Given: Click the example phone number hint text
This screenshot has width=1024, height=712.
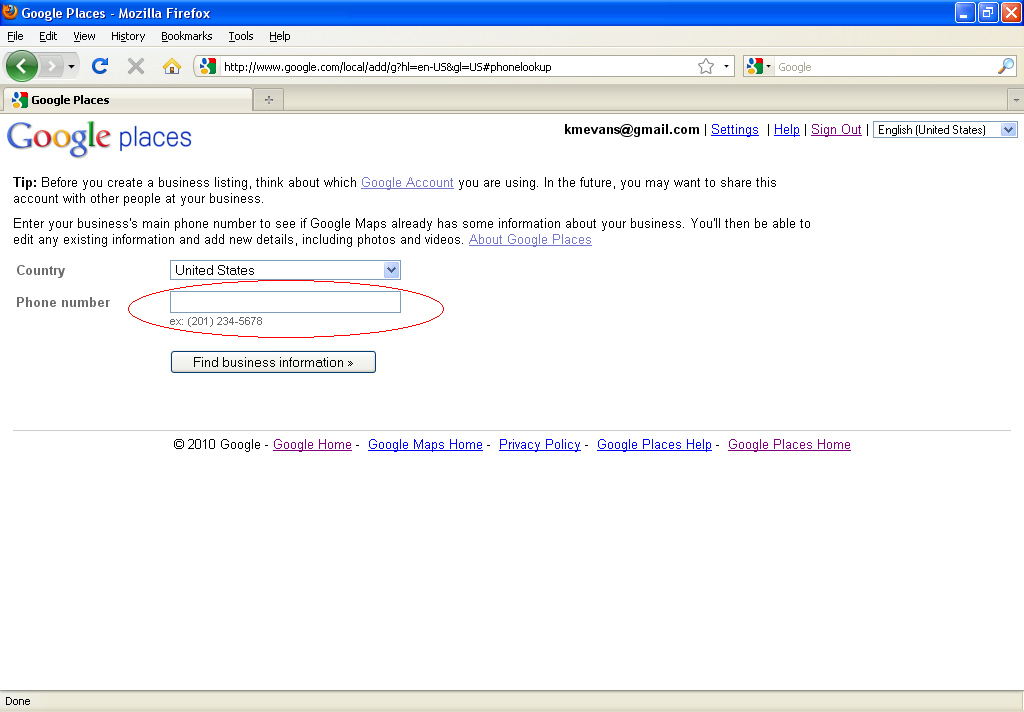Looking at the screenshot, I should click(216, 321).
